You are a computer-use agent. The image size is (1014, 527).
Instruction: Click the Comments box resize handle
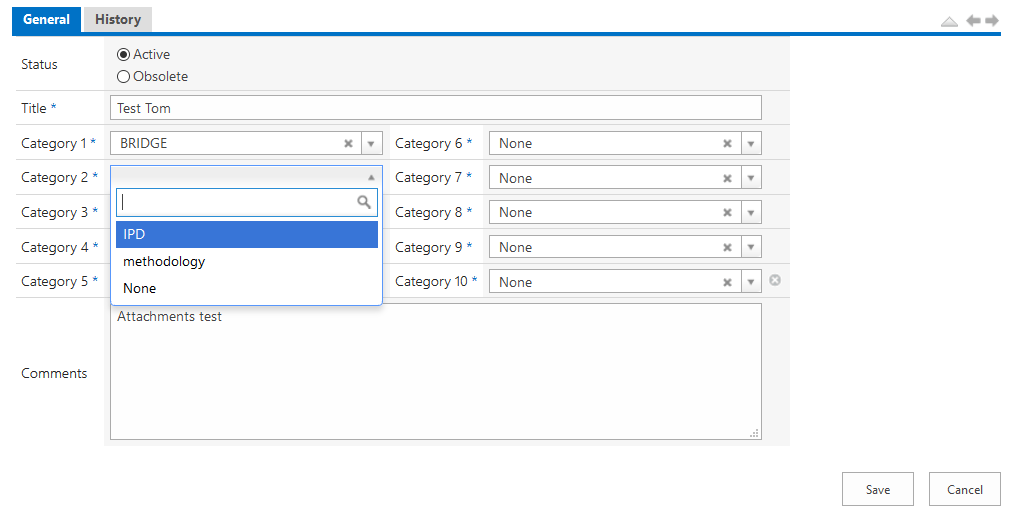(x=754, y=433)
